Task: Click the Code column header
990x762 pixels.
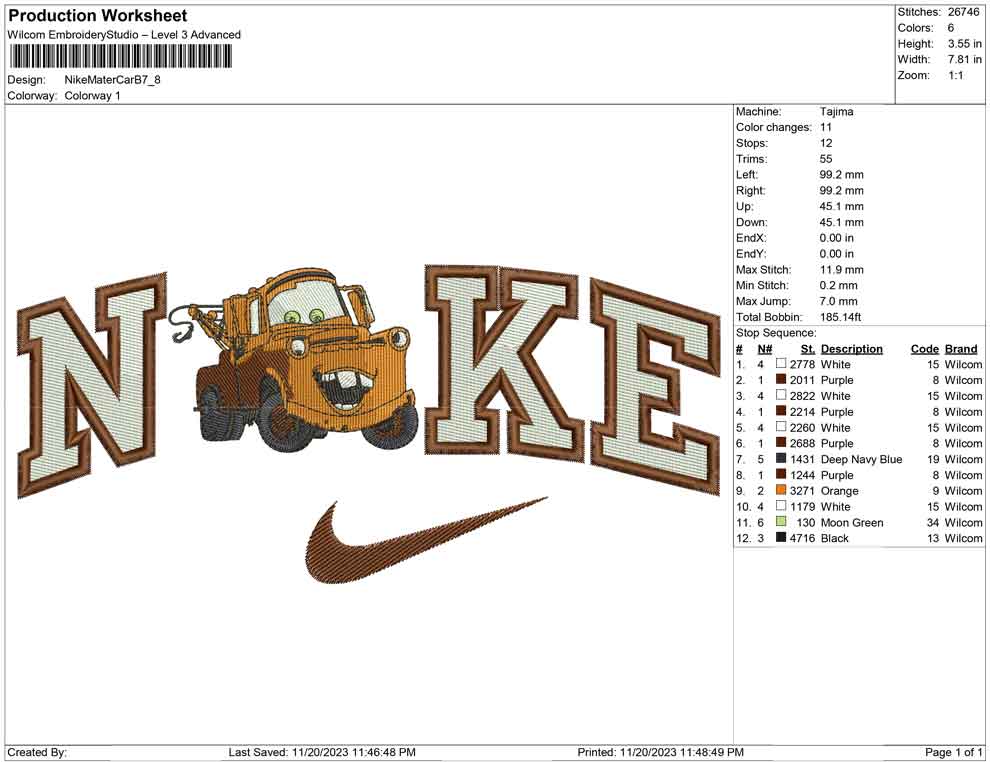Action: (925, 348)
